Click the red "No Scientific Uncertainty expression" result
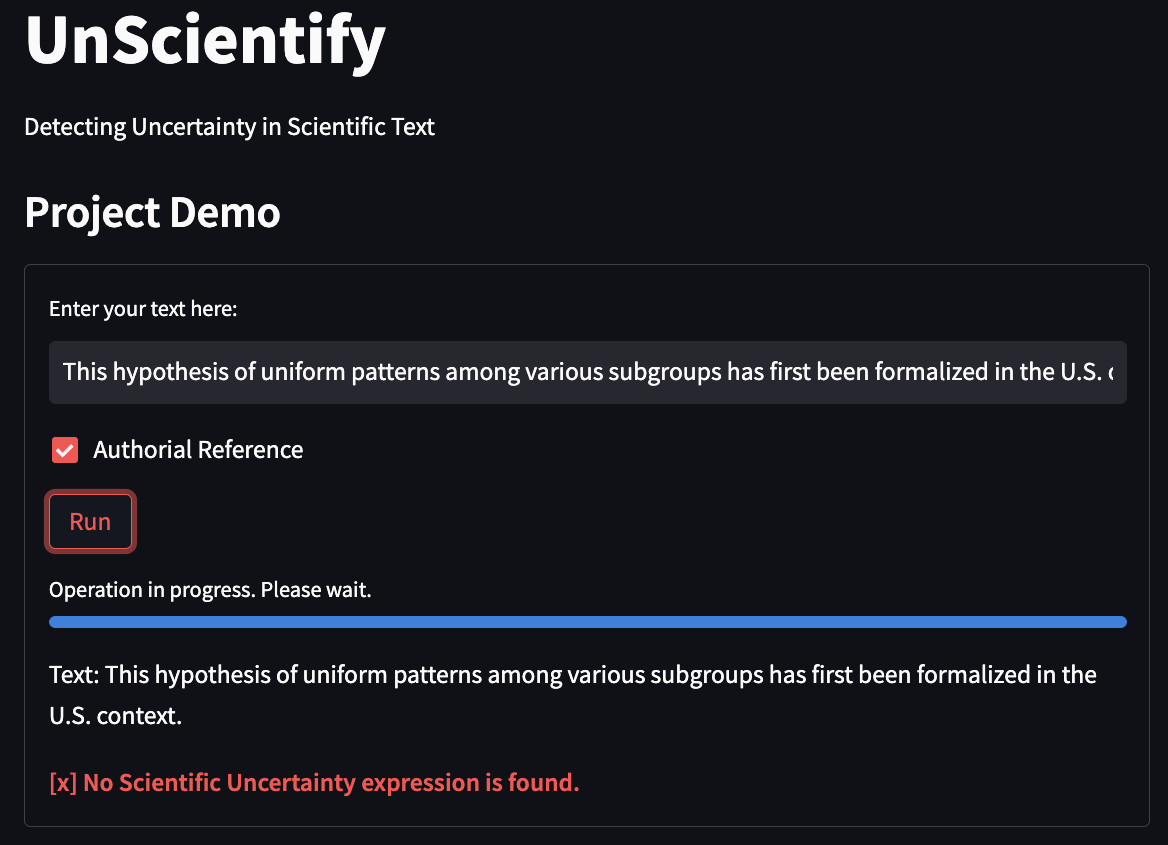1168x845 pixels. click(x=330, y=782)
